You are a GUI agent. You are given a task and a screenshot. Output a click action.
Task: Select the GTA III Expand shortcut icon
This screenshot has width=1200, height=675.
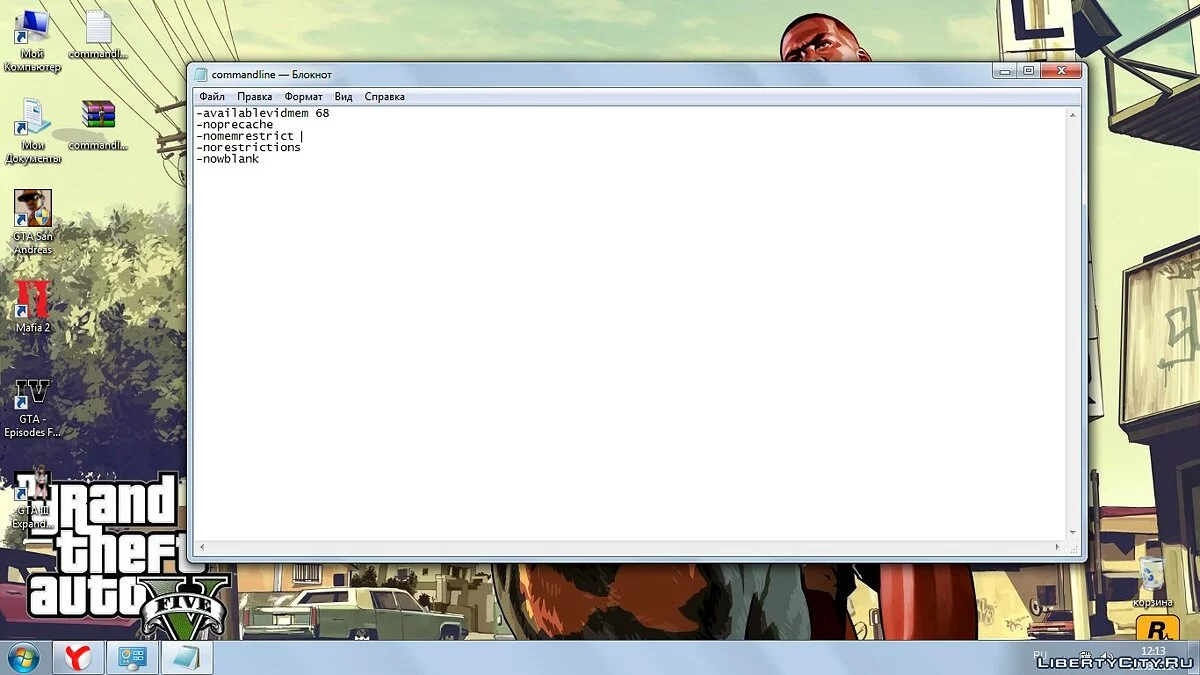33,497
